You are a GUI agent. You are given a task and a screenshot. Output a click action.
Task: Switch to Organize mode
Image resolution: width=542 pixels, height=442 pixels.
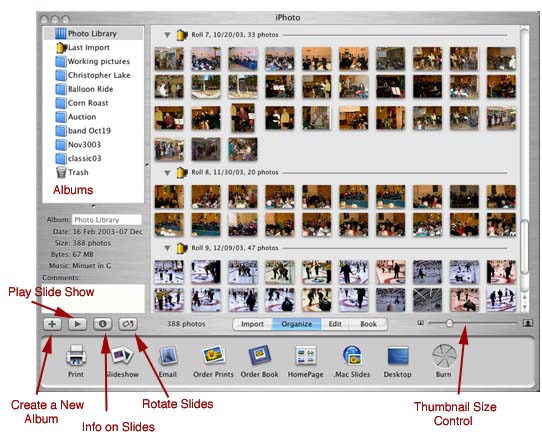(297, 324)
